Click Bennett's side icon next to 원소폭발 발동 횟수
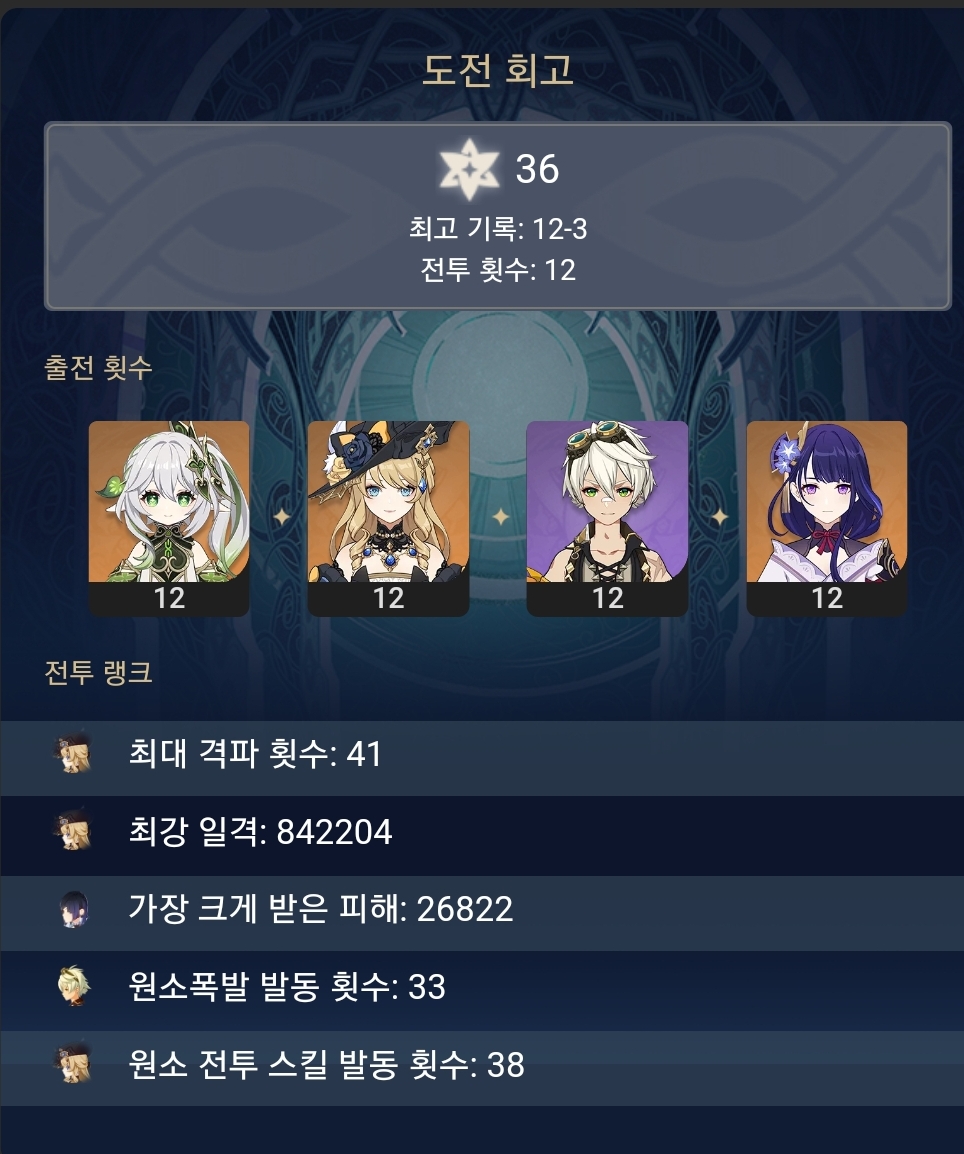 pyautogui.click(x=74, y=986)
